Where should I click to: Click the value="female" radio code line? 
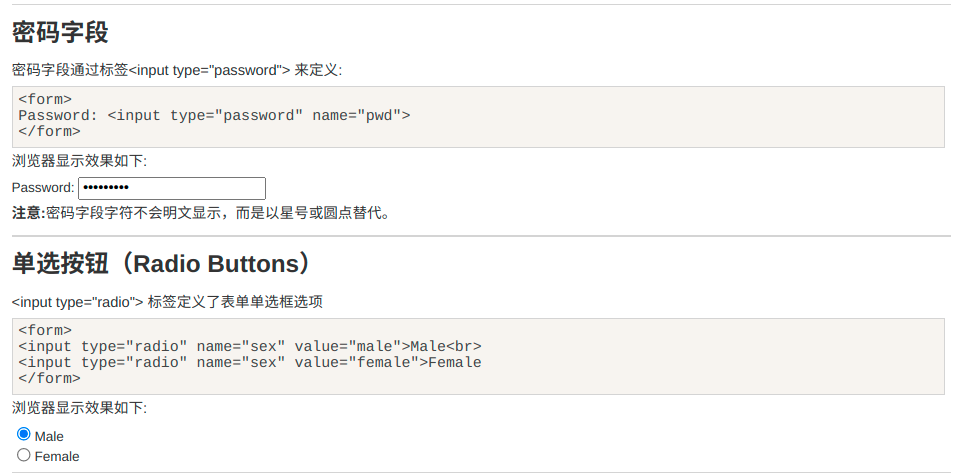pyautogui.click(x=250, y=362)
